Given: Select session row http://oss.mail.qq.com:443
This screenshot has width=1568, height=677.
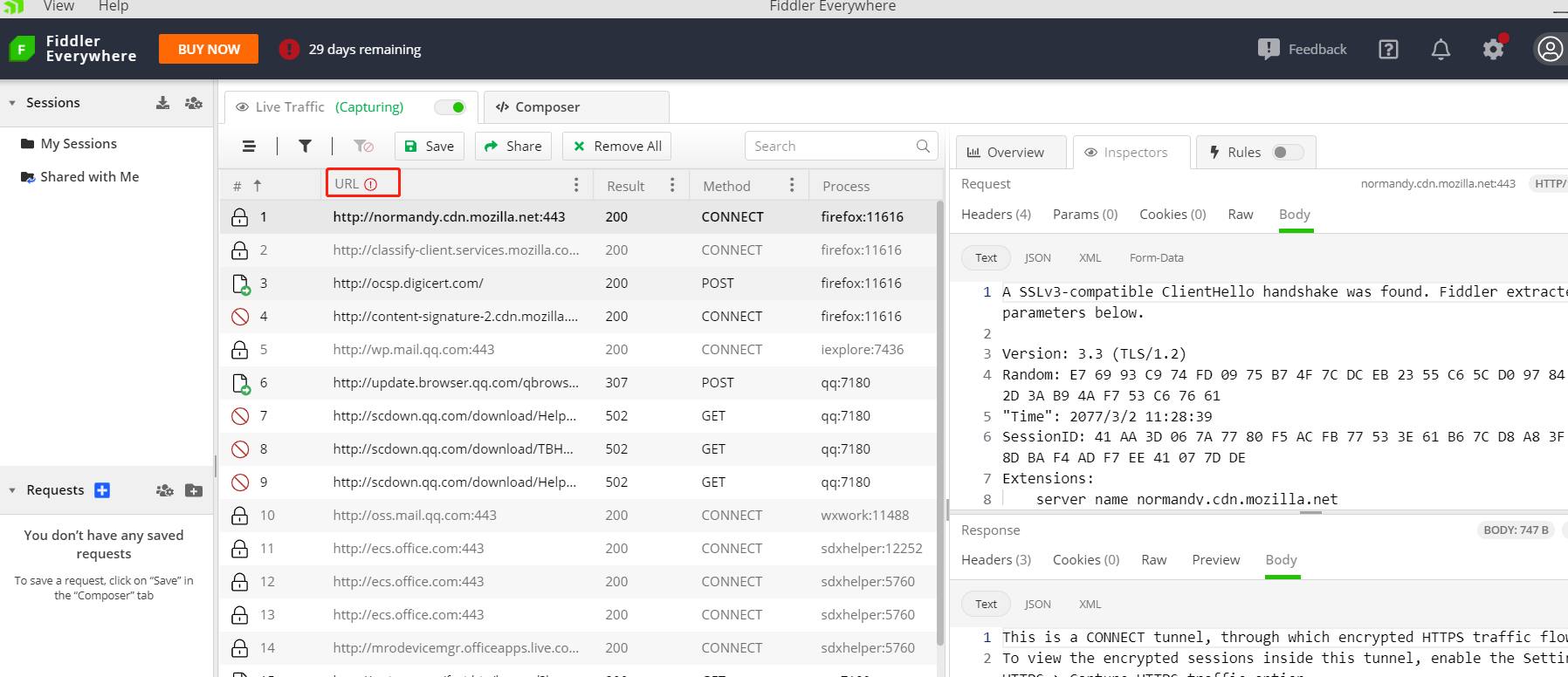Looking at the screenshot, I should click(x=577, y=516).
